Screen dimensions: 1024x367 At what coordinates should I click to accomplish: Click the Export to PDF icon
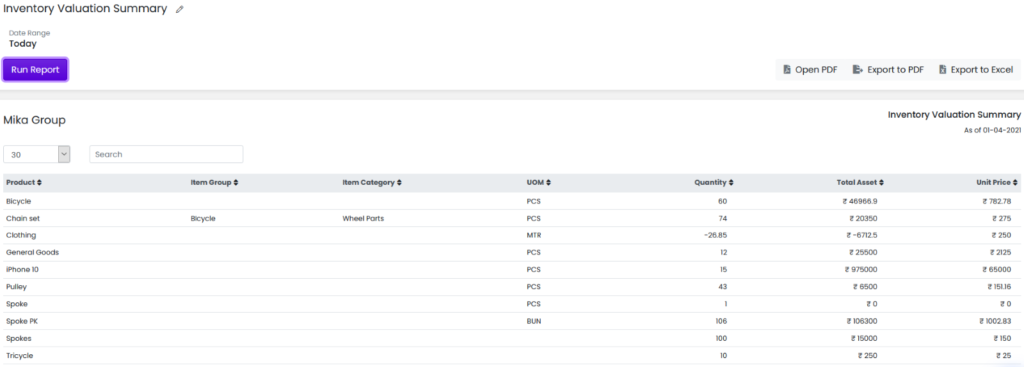[x=858, y=70]
